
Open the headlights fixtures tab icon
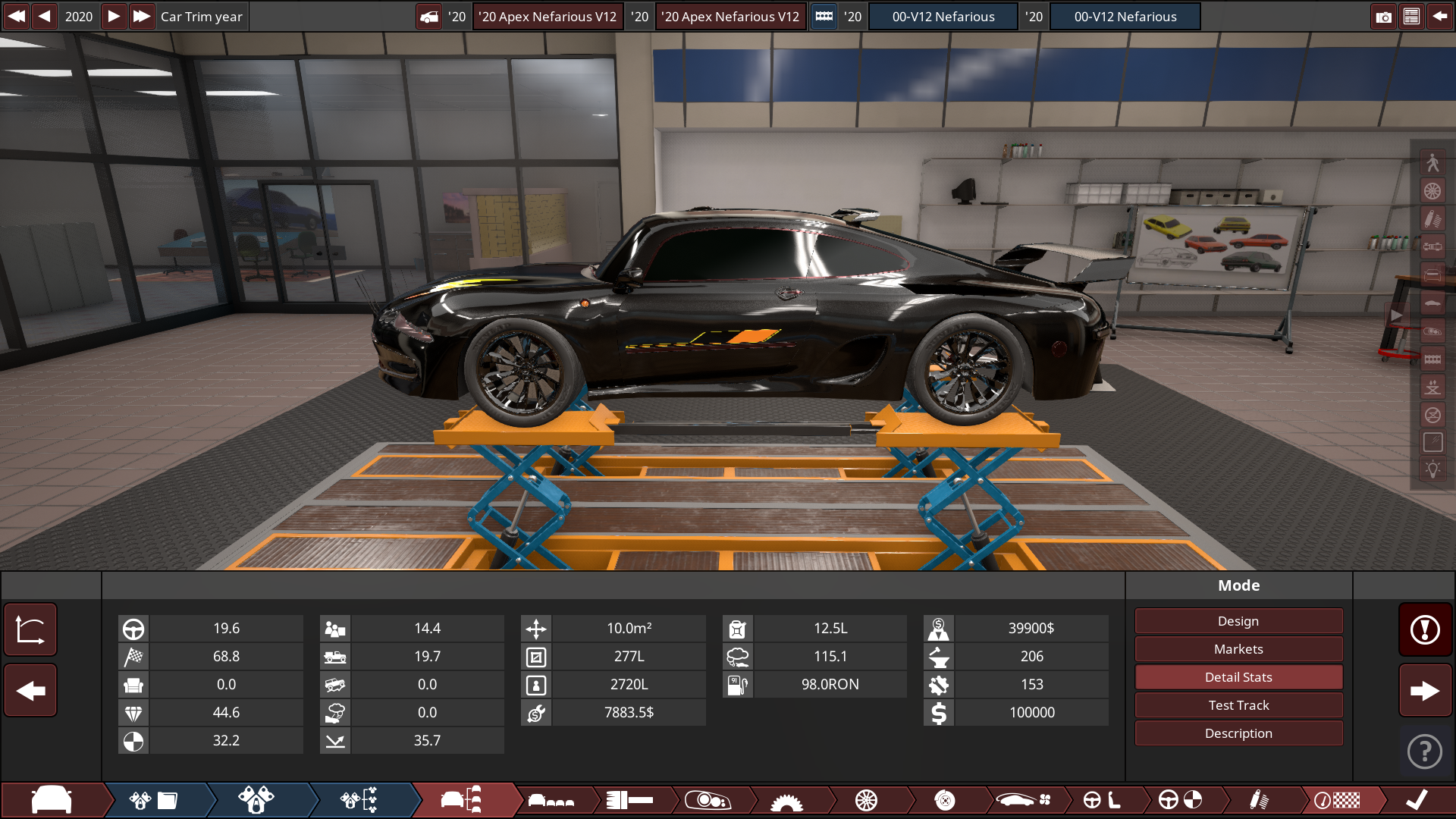coord(707,800)
